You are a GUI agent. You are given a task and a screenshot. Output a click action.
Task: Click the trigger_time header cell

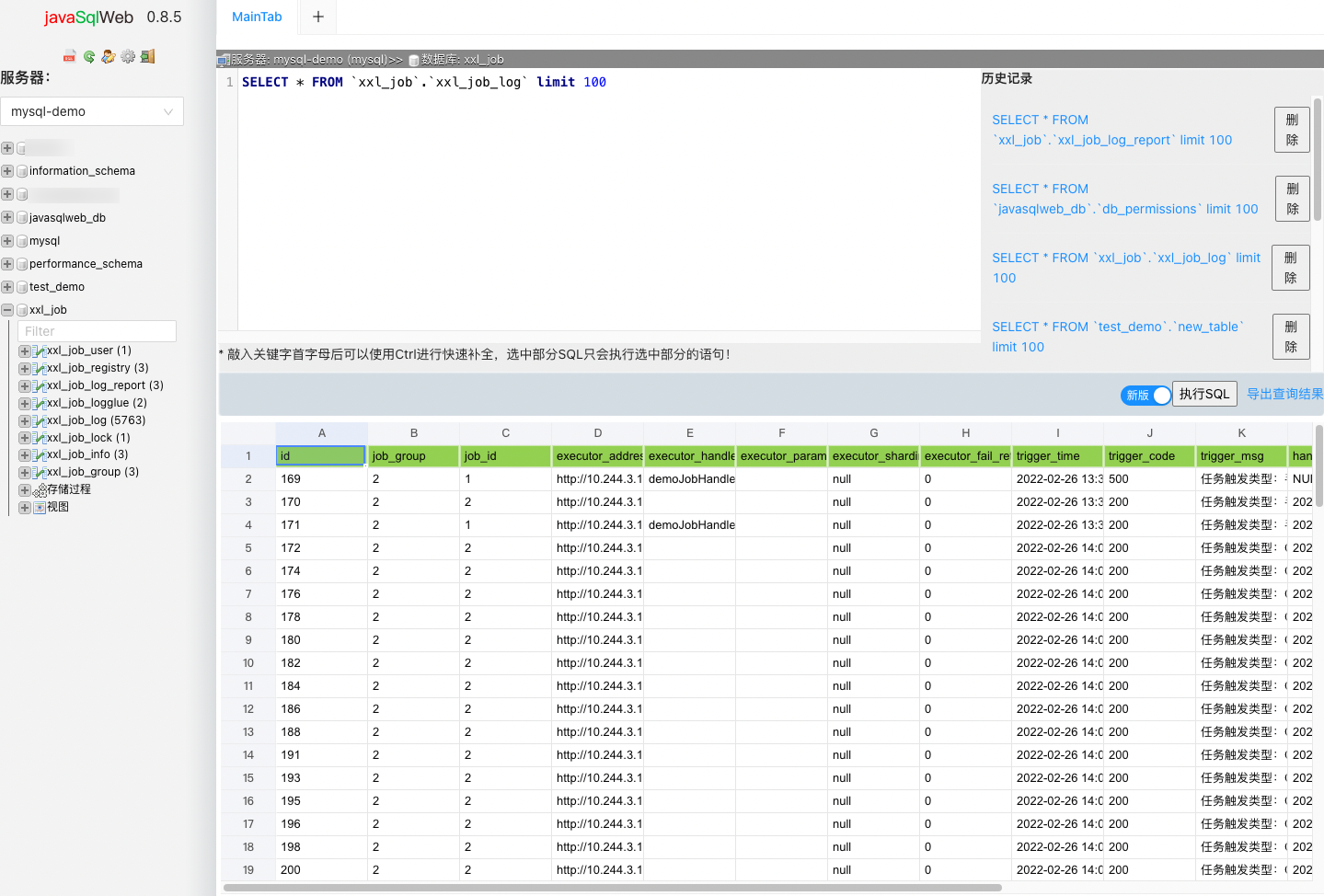point(1058,456)
